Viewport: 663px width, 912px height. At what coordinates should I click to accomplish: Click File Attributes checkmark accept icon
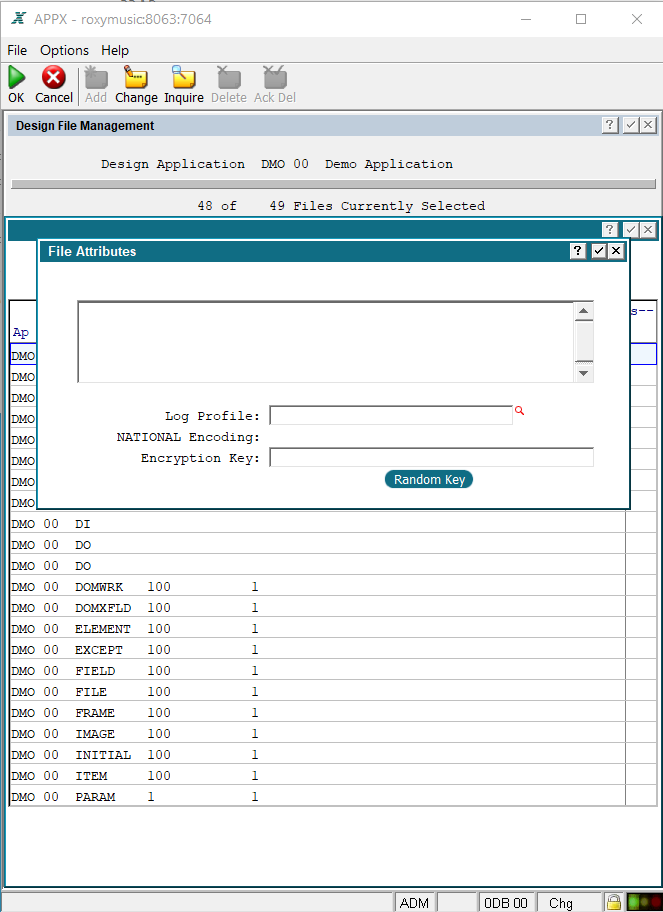click(x=599, y=251)
